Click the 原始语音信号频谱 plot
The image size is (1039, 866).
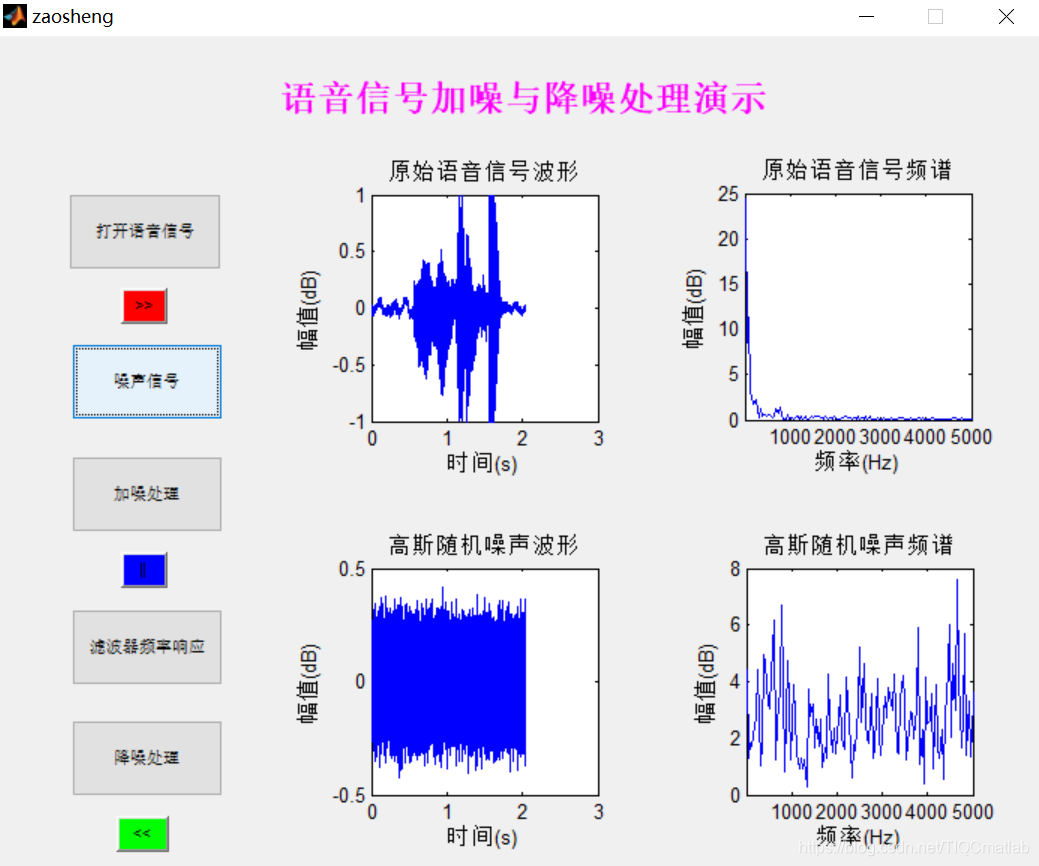[x=859, y=307]
